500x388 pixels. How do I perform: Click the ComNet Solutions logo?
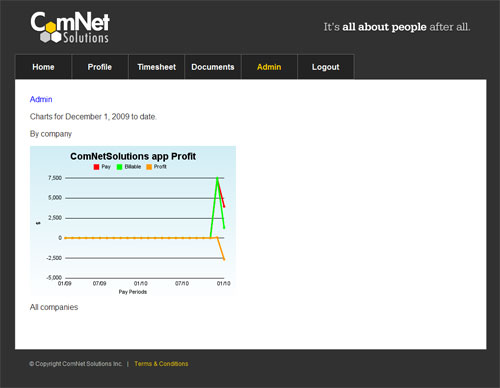(70, 28)
